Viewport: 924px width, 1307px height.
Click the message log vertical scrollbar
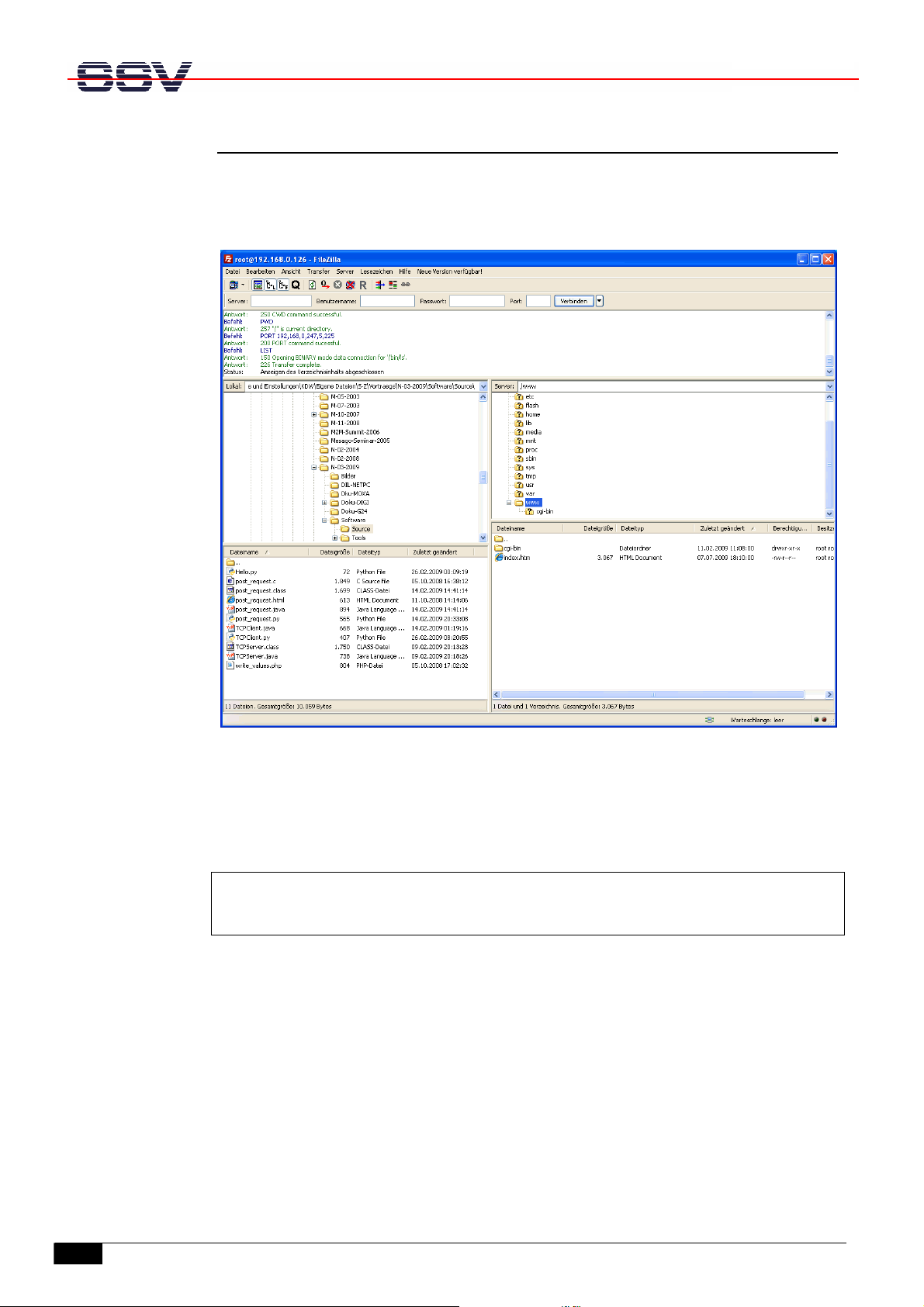pyautogui.click(x=829, y=344)
